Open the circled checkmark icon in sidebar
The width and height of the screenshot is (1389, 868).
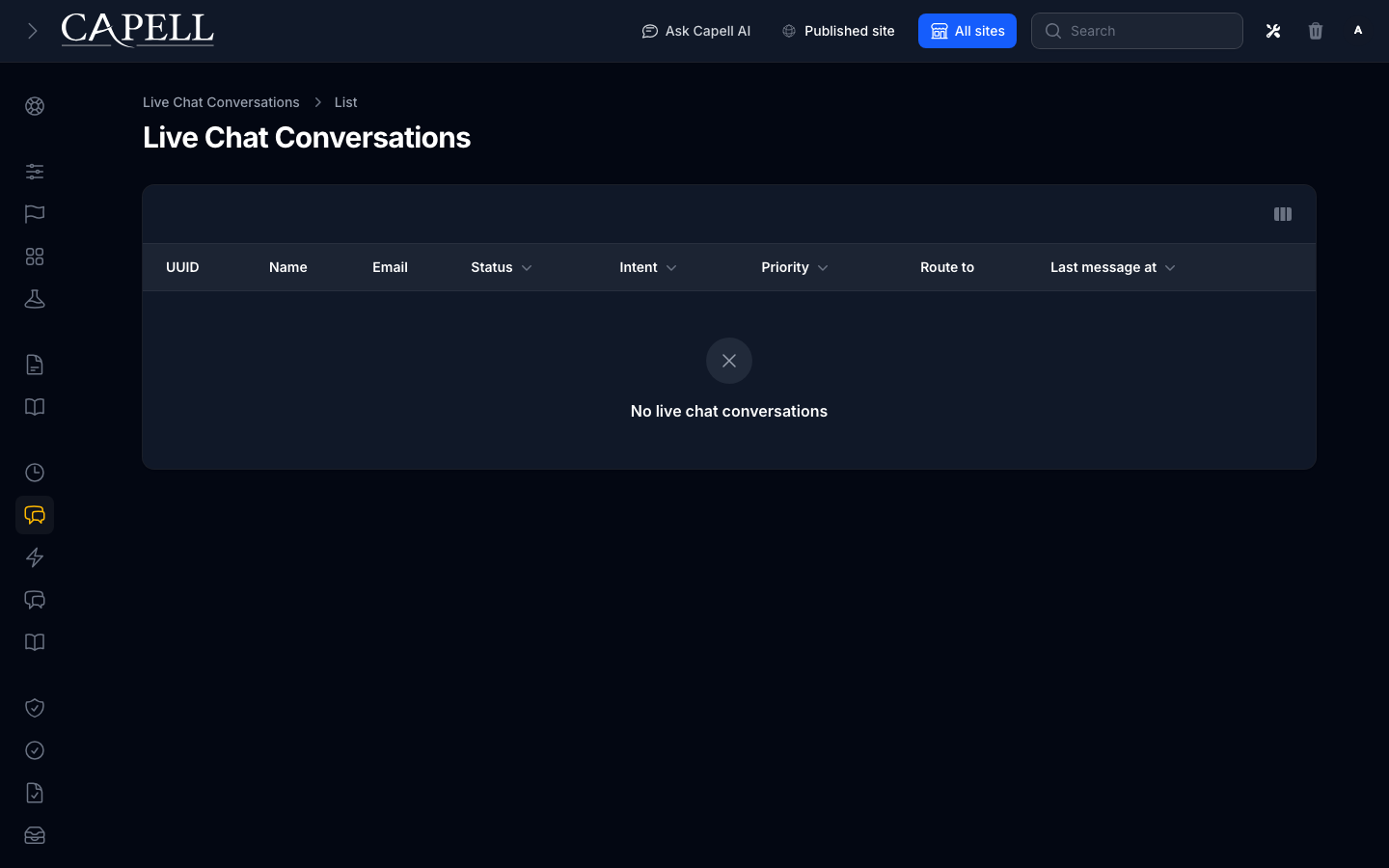35,750
